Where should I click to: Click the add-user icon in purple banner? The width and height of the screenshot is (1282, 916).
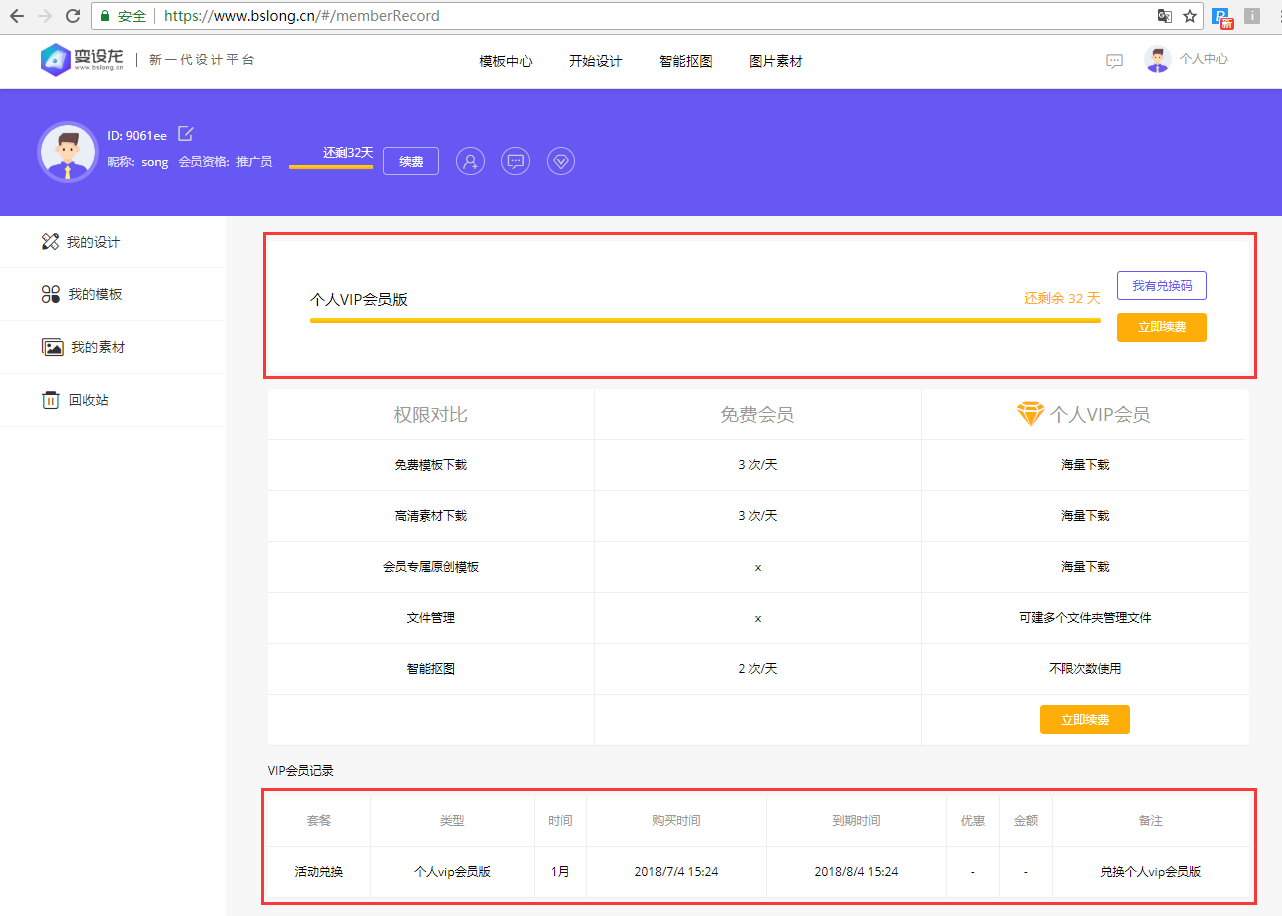tap(470, 161)
